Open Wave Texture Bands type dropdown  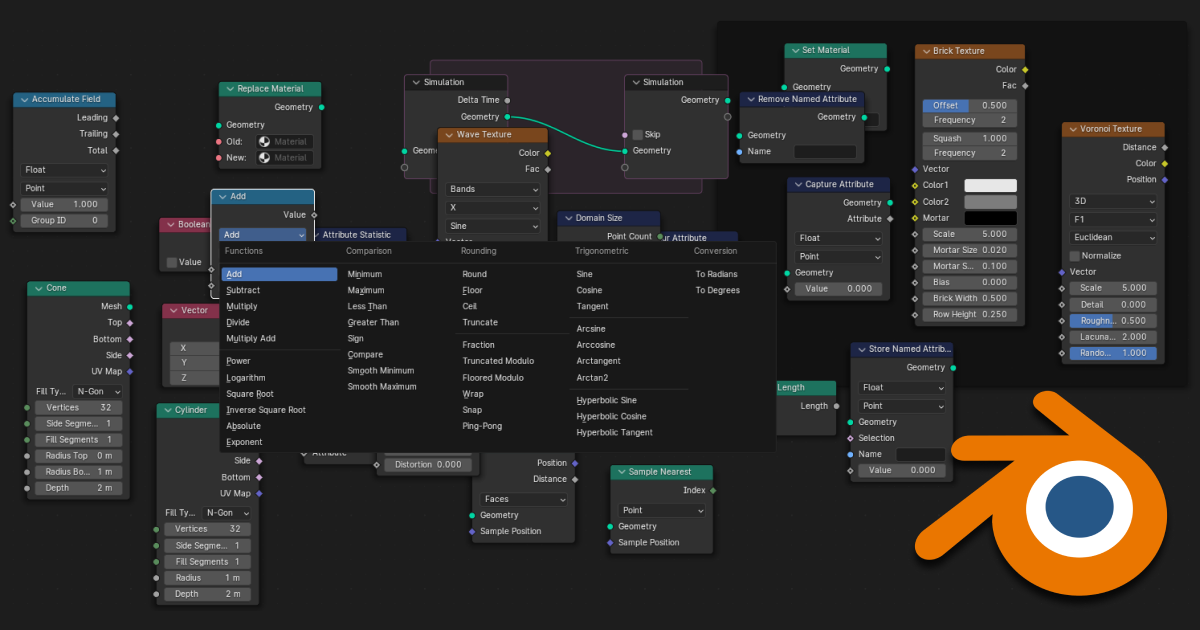coord(493,189)
